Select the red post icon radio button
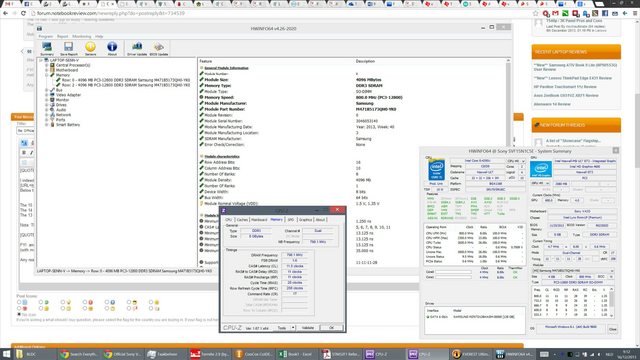 pos(85,302)
